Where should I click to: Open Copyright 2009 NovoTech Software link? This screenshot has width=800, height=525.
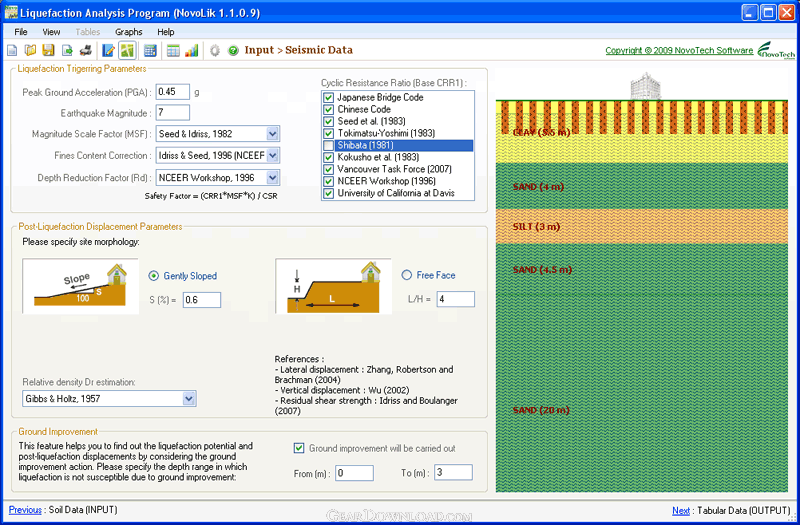click(x=679, y=51)
